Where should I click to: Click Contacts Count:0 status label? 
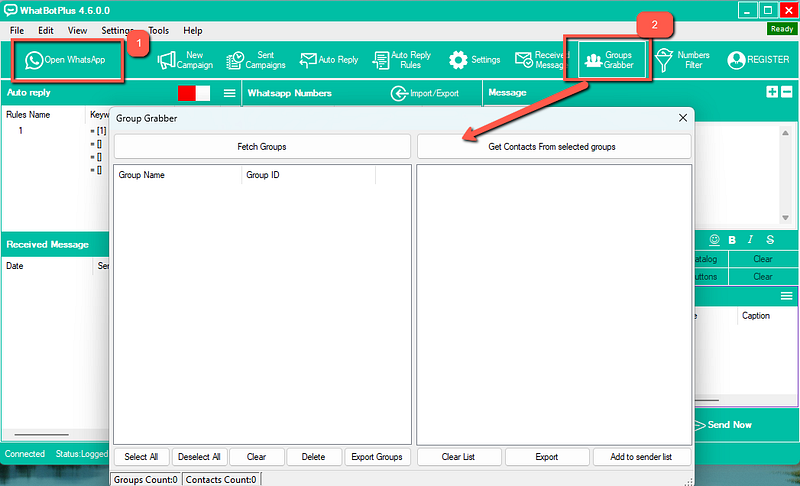point(221,479)
